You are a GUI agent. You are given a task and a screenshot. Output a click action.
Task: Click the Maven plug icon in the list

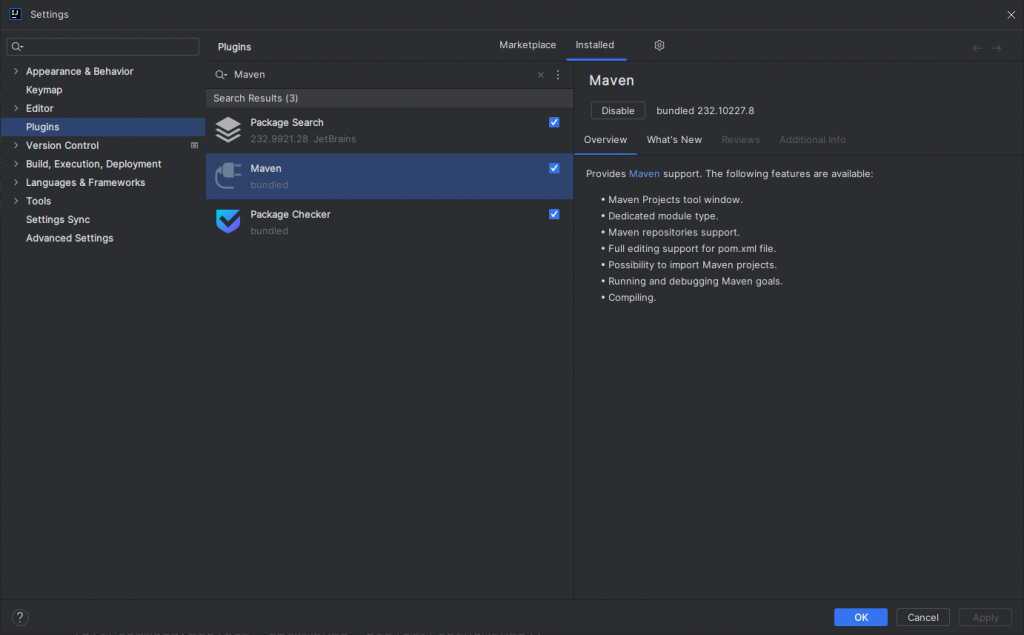[228, 176]
